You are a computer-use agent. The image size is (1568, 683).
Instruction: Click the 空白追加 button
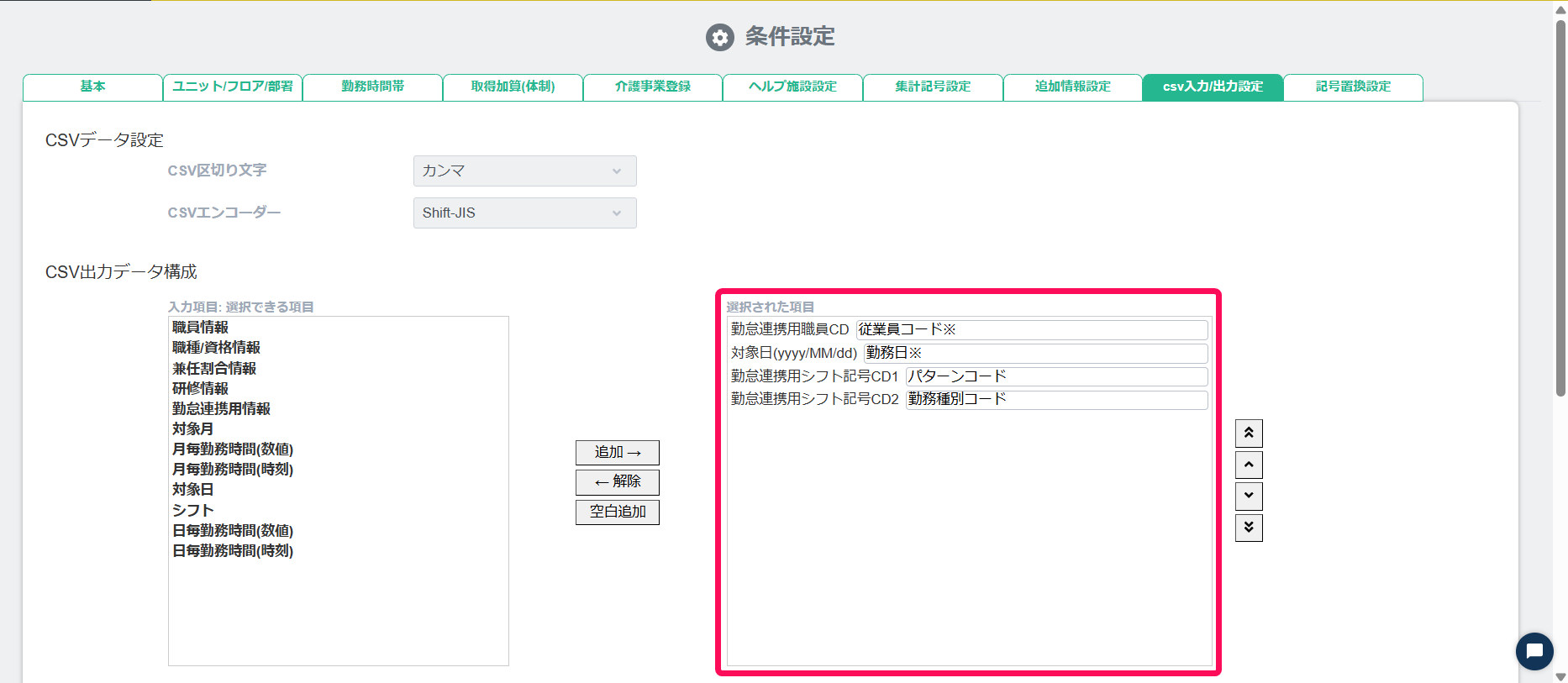coord(618,512)
